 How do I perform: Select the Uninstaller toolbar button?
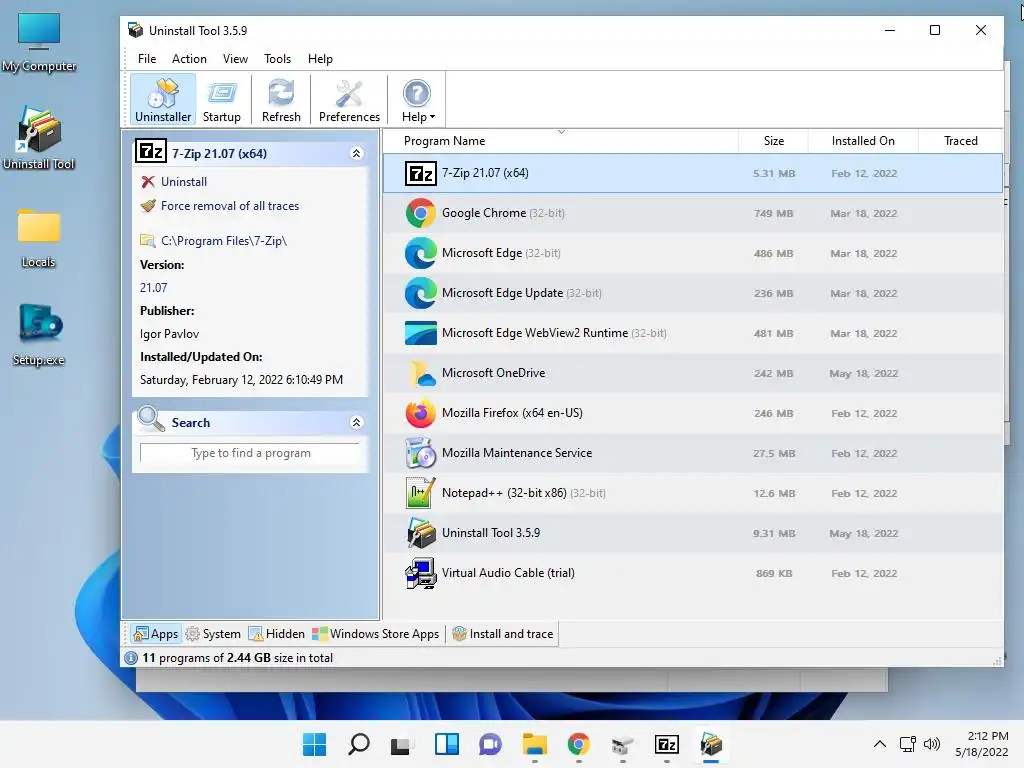(163, 99)
